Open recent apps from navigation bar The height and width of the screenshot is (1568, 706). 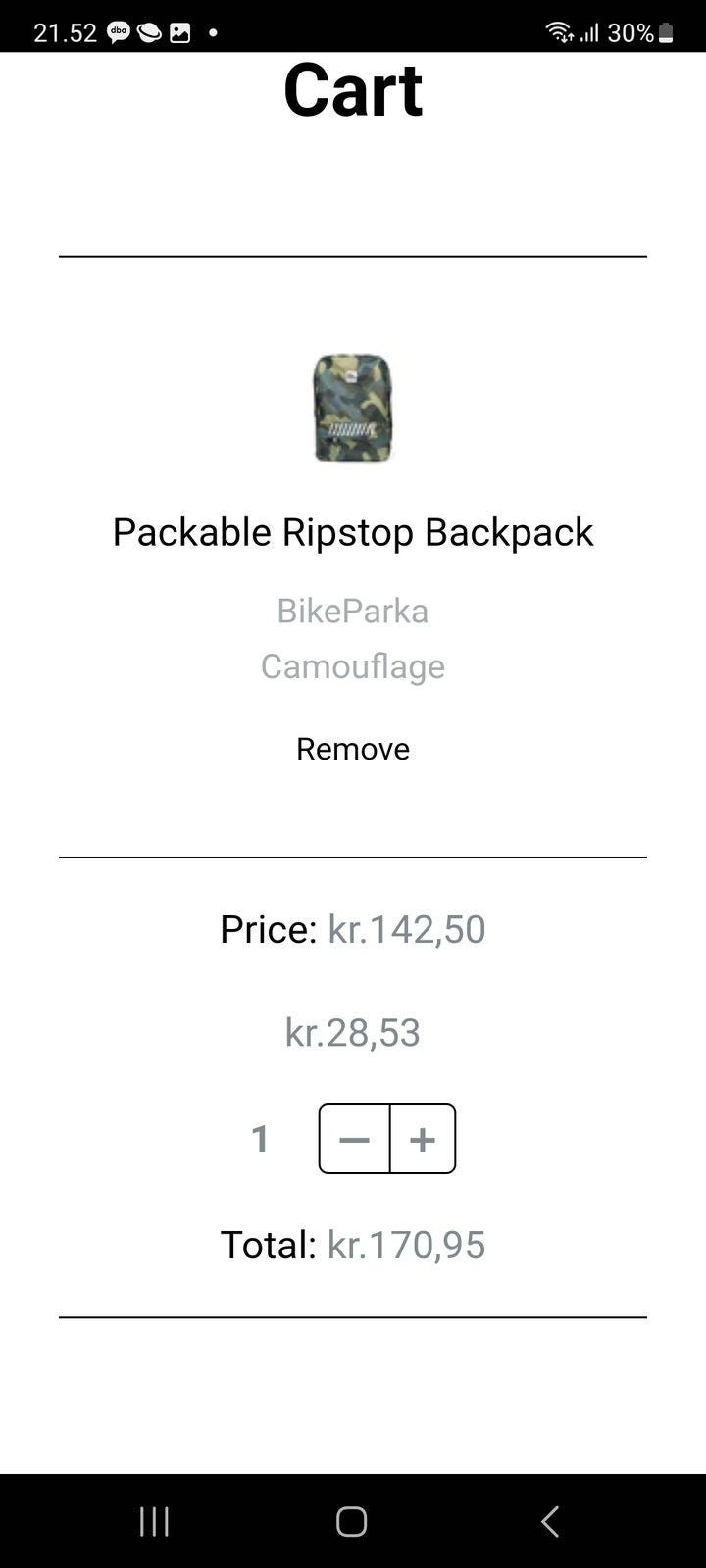click(154, 1521)
